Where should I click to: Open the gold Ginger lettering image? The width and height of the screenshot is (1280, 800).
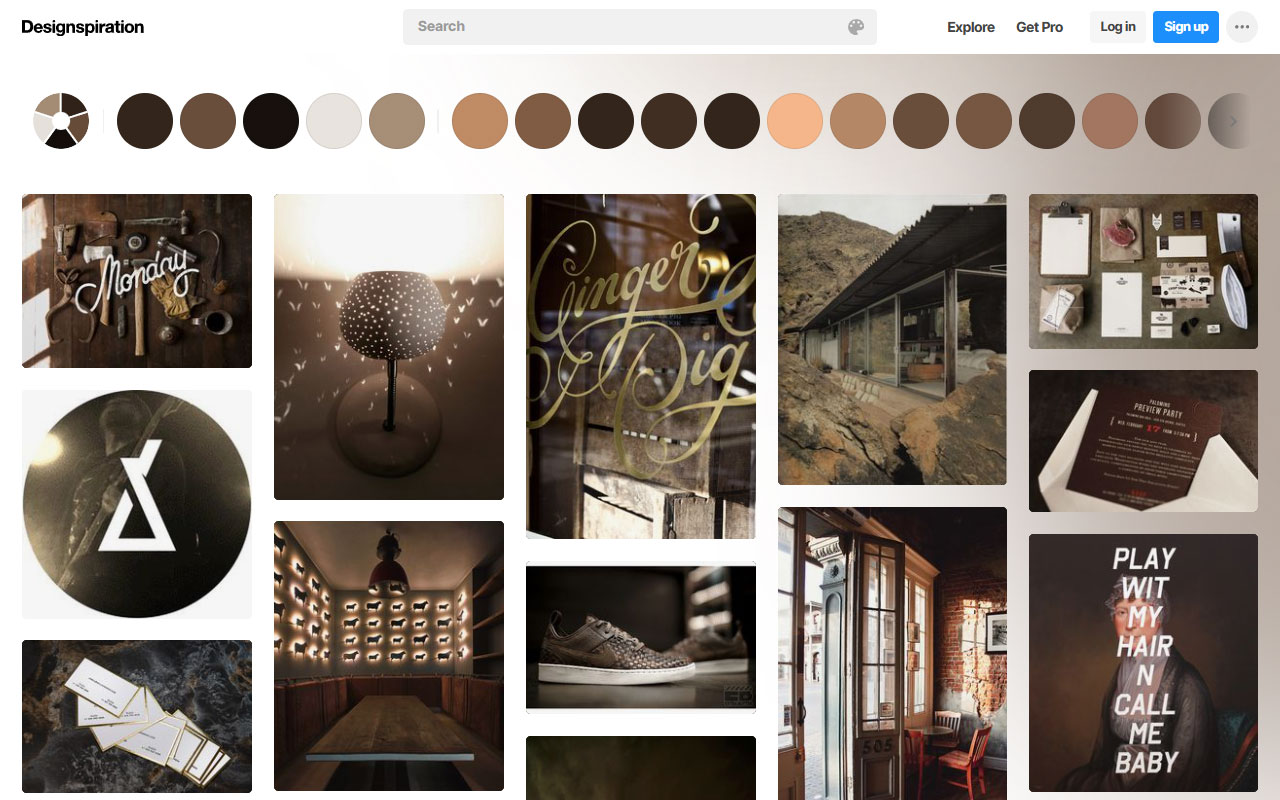[x=641, y=366]
